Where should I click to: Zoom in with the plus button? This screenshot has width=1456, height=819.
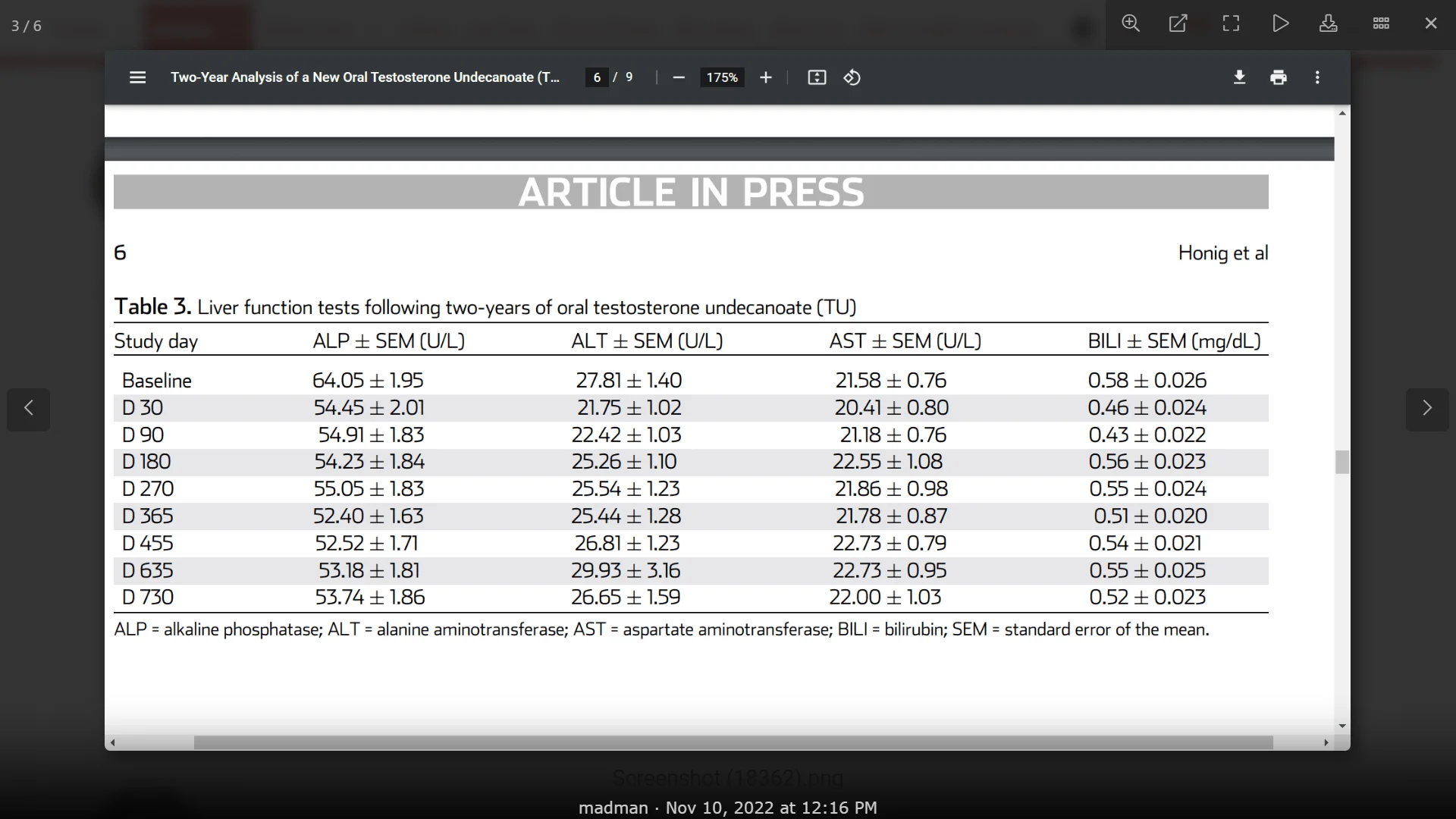point(766,77)
